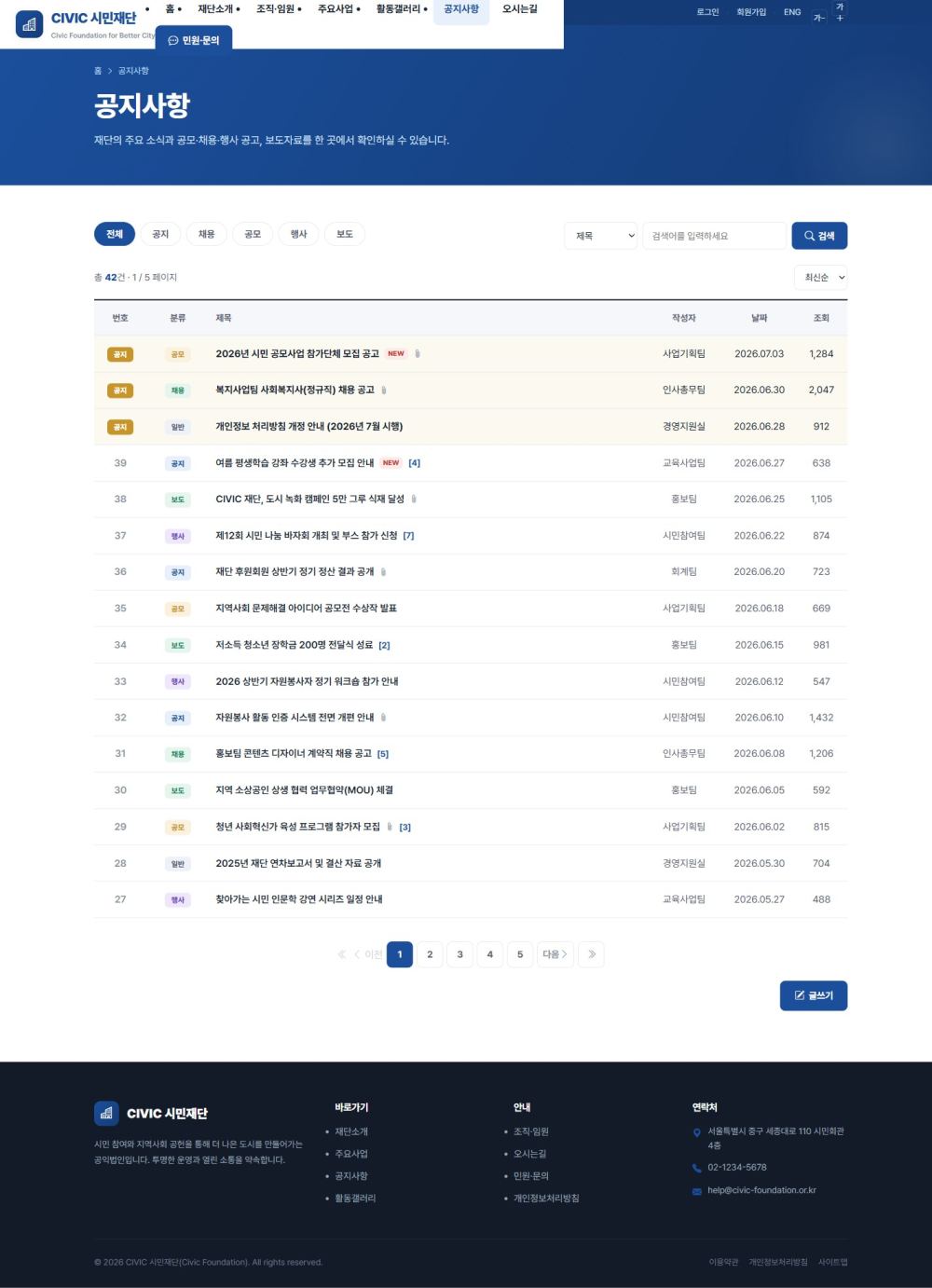Click the footer phone icon next to 02-1234-5678
The width and height of the screenshot is (932, 1288).
pyautogui.click(x=697, y=1168)
